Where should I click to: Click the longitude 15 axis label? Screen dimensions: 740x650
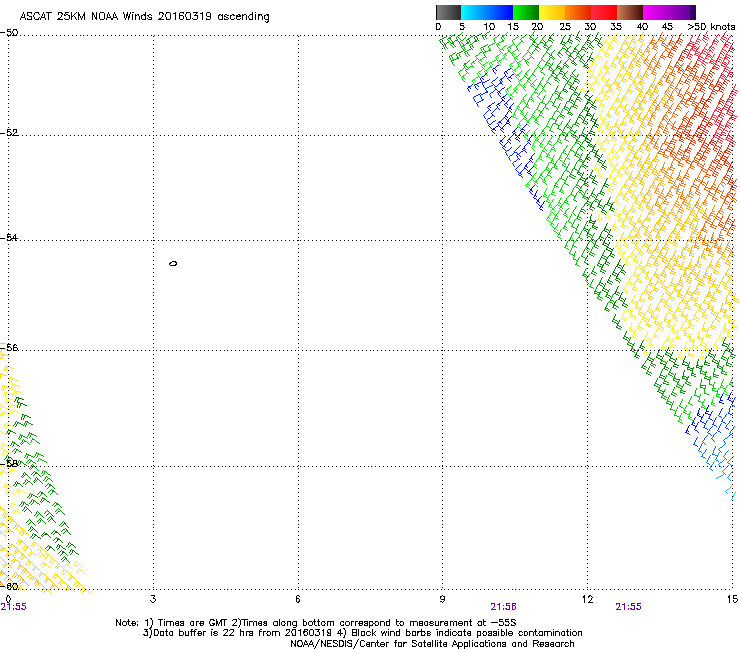coord(732,599)
